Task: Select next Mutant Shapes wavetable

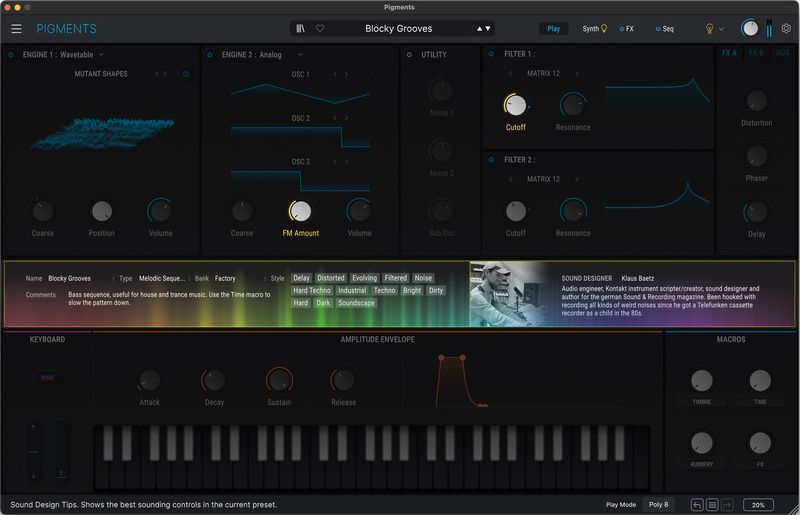Action: pyautogui.click(x=164, y=74)
